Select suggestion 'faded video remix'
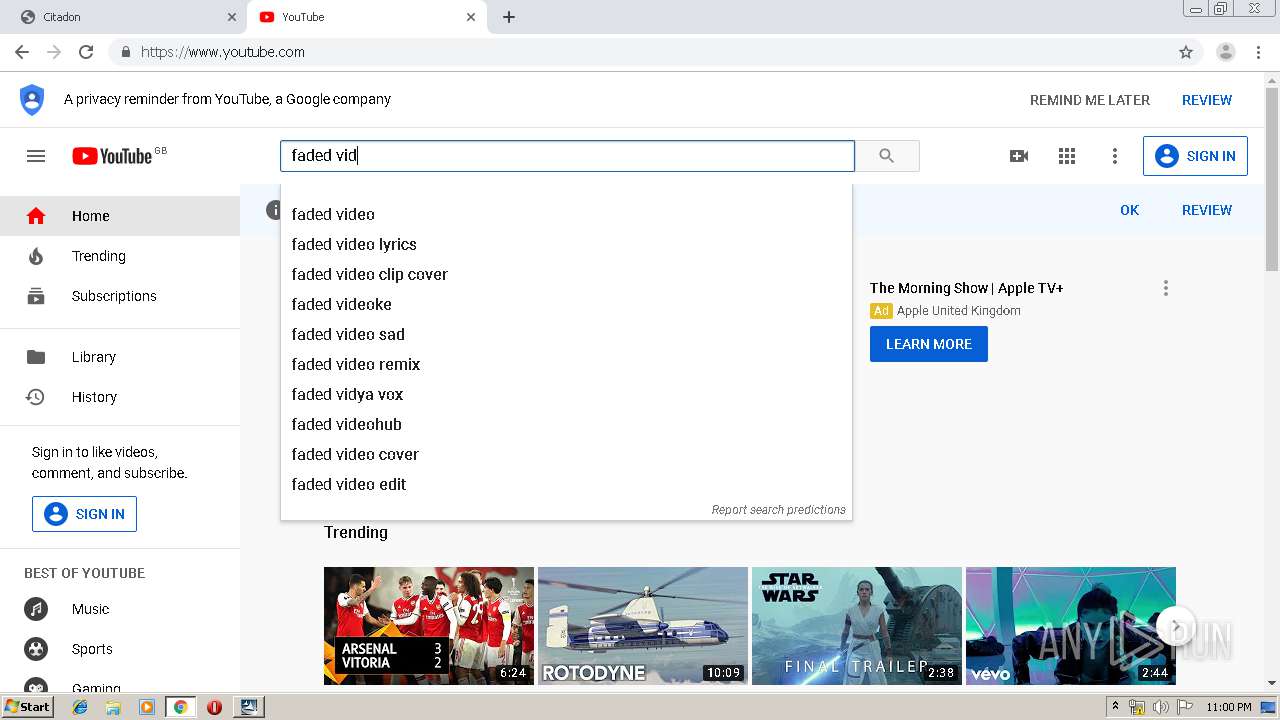The height and width of the screenshot is (720, 1280). [x=566, y=364]
